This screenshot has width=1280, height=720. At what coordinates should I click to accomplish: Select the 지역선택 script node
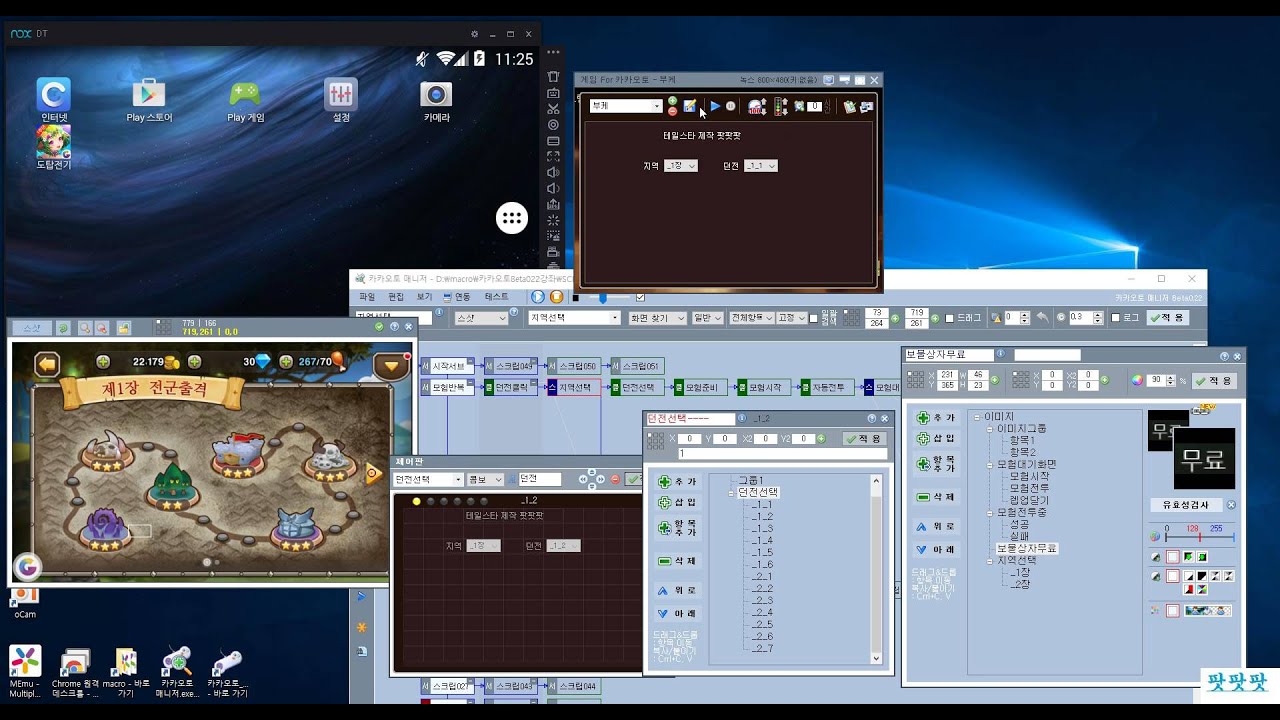coord(574,387)
